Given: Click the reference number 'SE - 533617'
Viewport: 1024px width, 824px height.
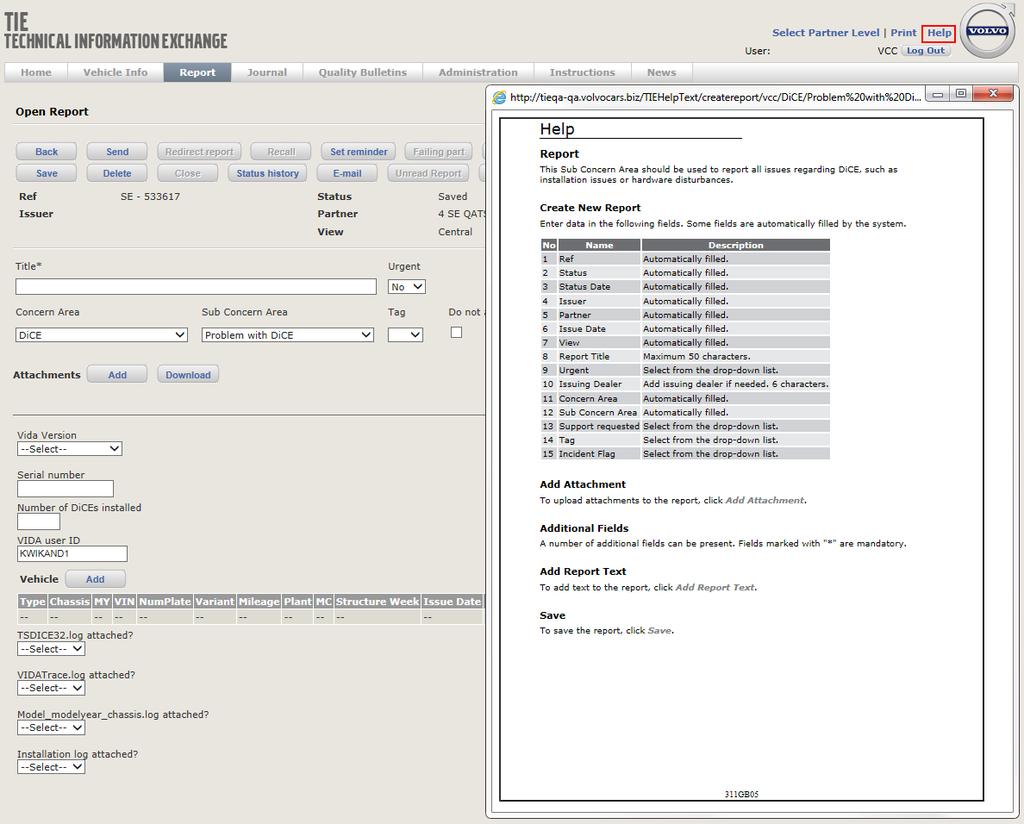Looking at the screenshot, I should [x=150, y=197].
